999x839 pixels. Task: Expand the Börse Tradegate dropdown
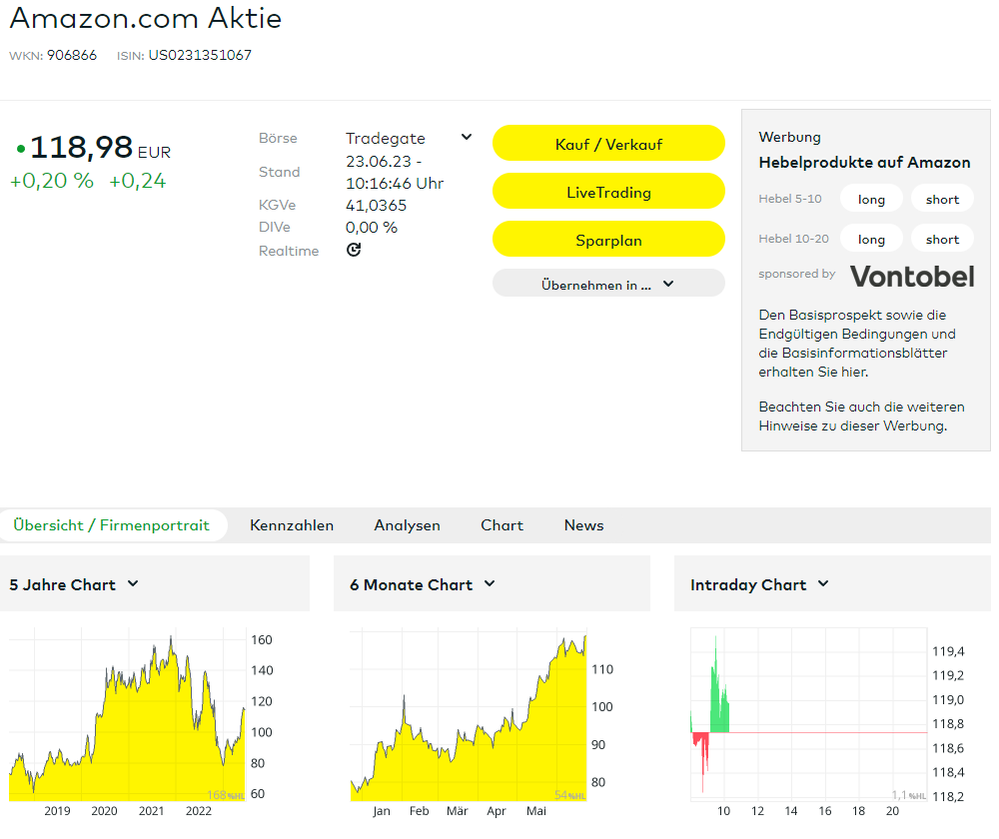(466, 138)
